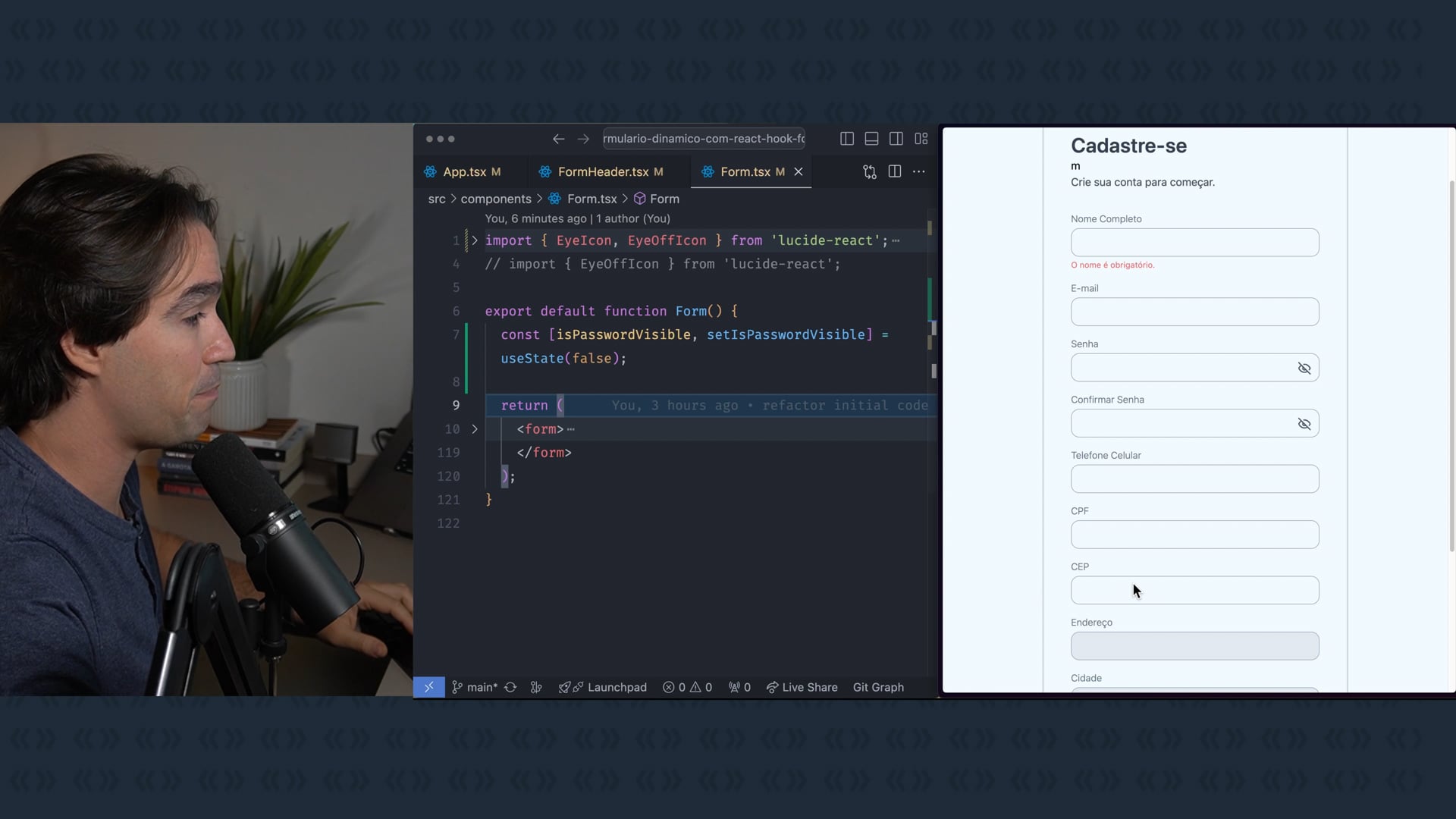
Task: Switch to the FormHeader.tsx tab
Action: point(602,172)
